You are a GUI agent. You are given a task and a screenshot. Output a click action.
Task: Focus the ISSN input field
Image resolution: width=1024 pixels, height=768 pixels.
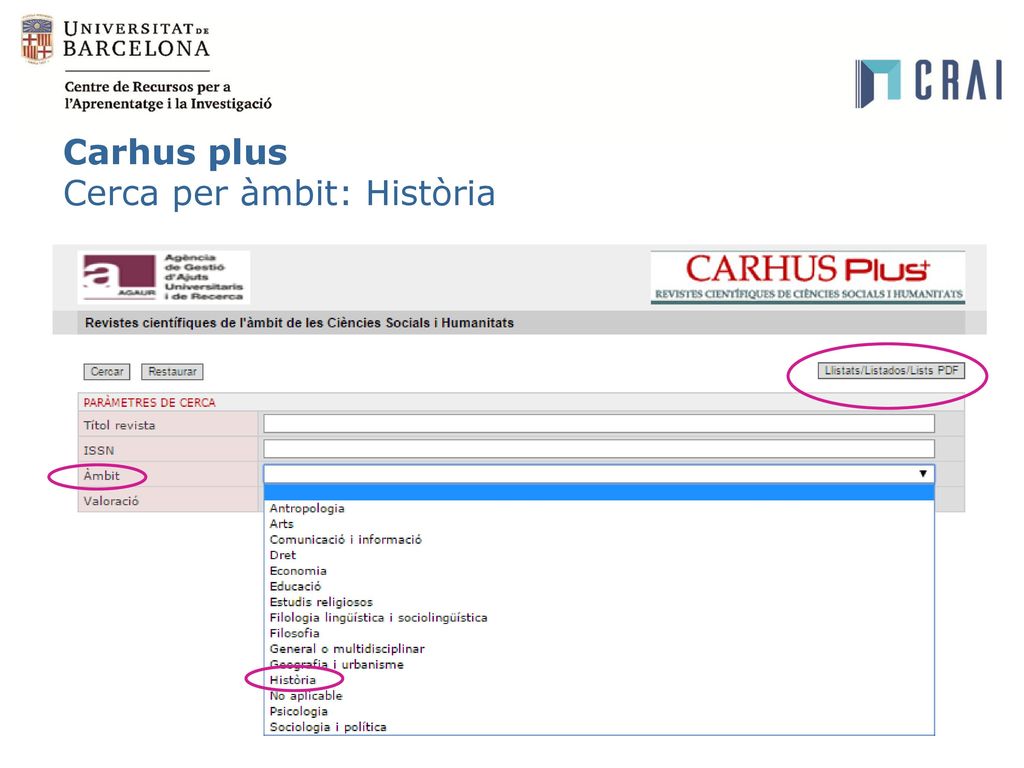599,449
